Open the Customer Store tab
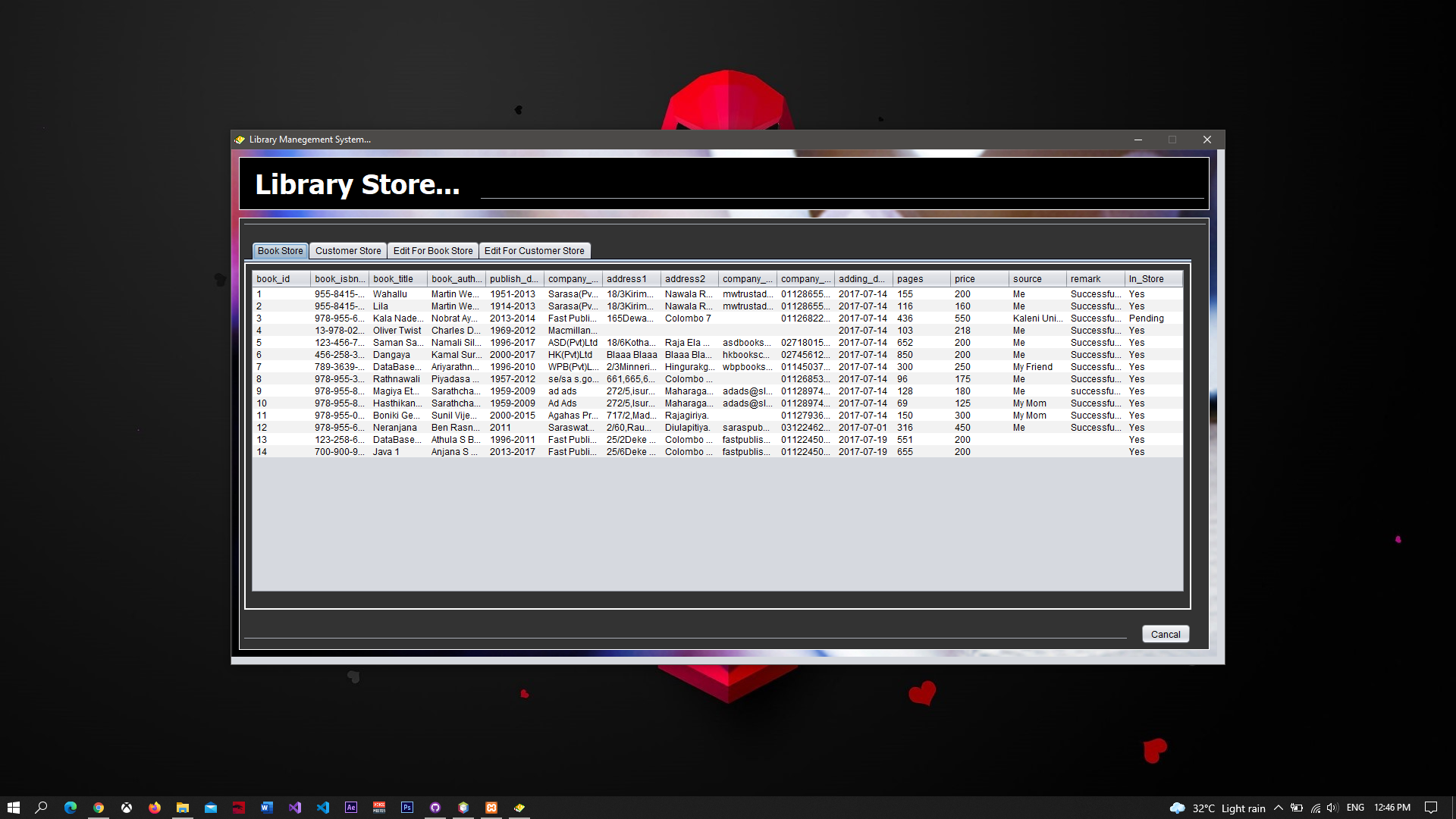The image size is (1456, 819). (348, 251)
